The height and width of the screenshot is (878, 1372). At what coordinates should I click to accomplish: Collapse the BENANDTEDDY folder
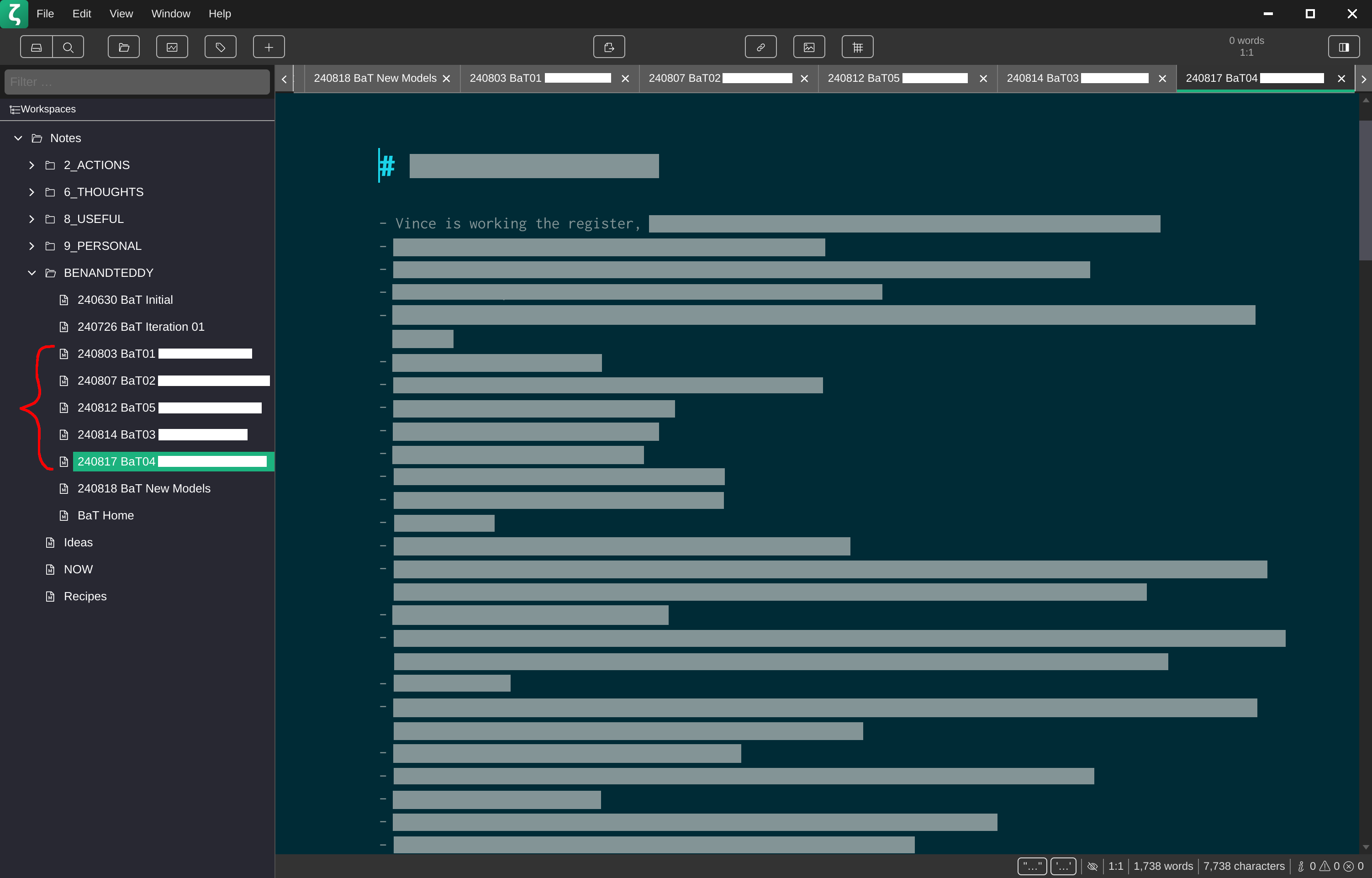[32, 273]
